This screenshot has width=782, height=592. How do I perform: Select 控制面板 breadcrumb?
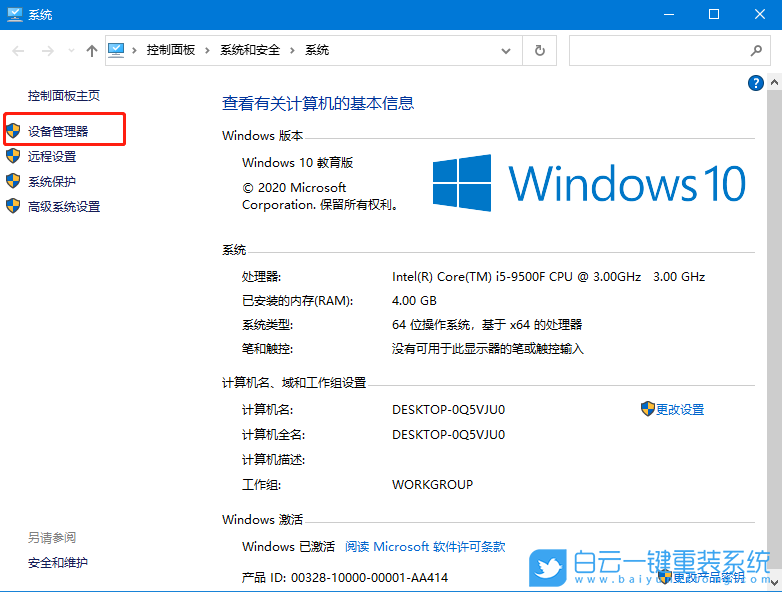point(171,50)
